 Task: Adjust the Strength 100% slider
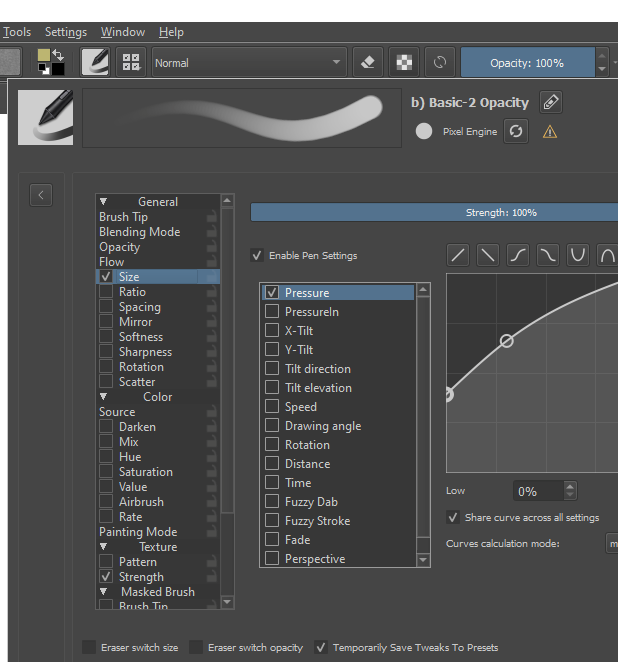pyautogui.click(x=434, y=212)
